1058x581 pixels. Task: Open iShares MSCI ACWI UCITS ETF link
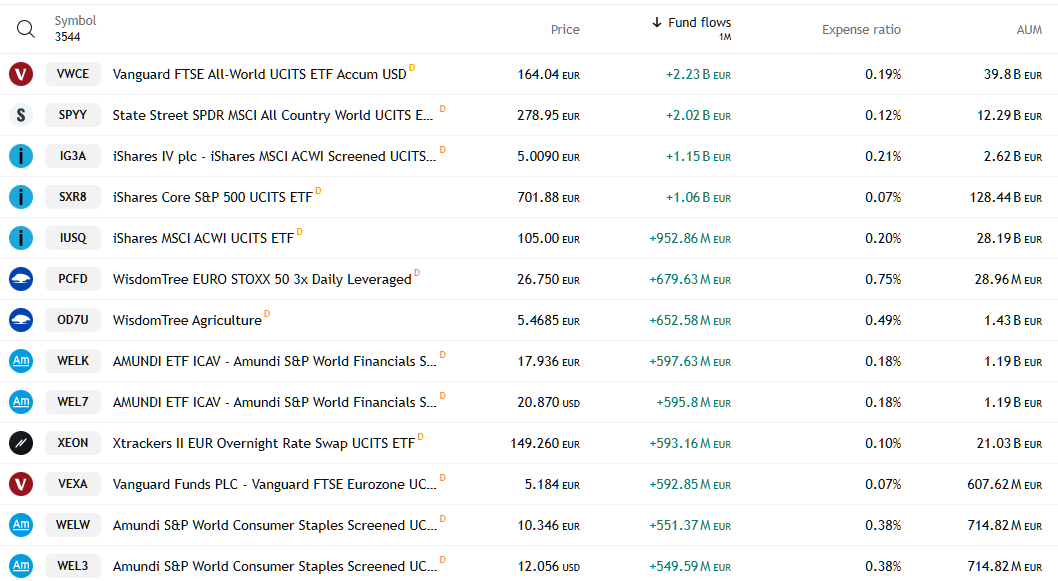(x=203, y=238)
